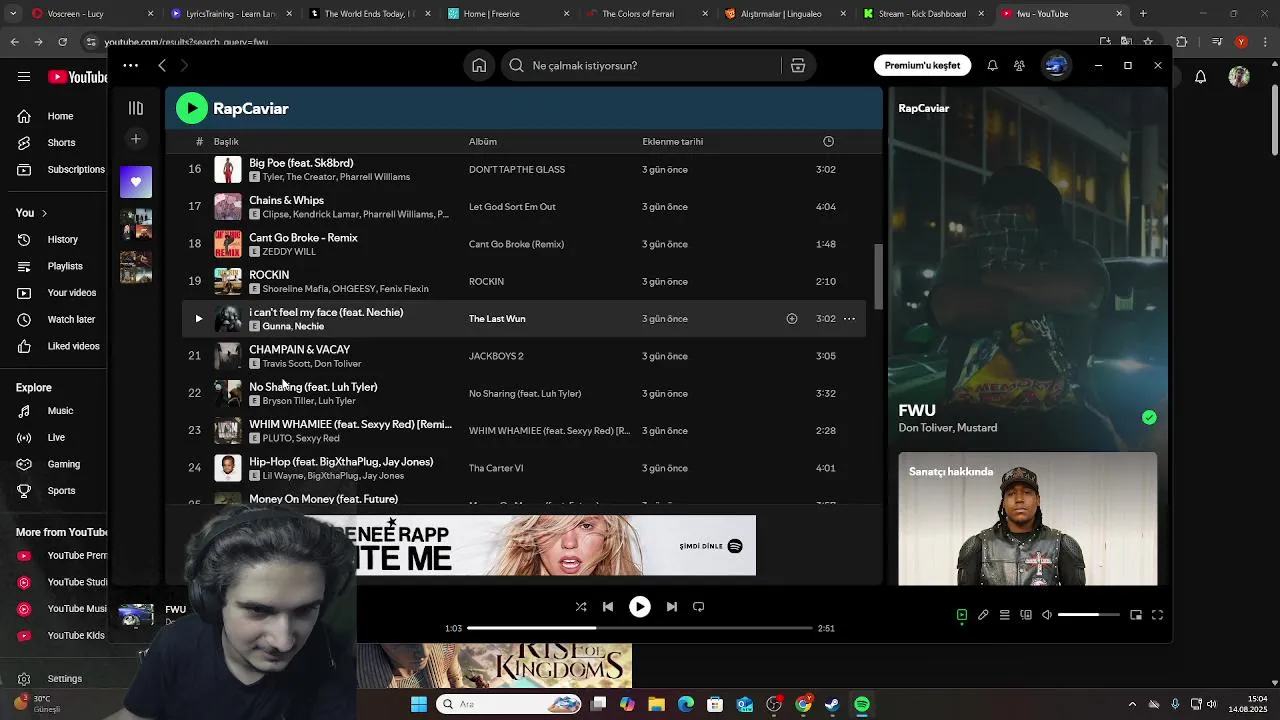1280x720 pixels.
Task: Go back in Spotify navigation
Action: 162,65
